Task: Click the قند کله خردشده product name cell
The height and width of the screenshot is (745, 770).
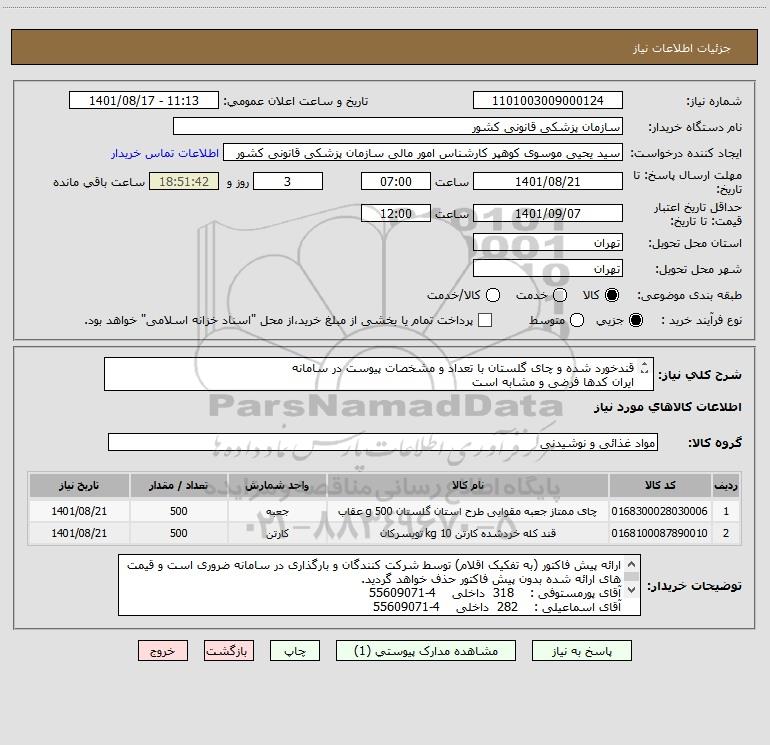Action: click(468, 533)
